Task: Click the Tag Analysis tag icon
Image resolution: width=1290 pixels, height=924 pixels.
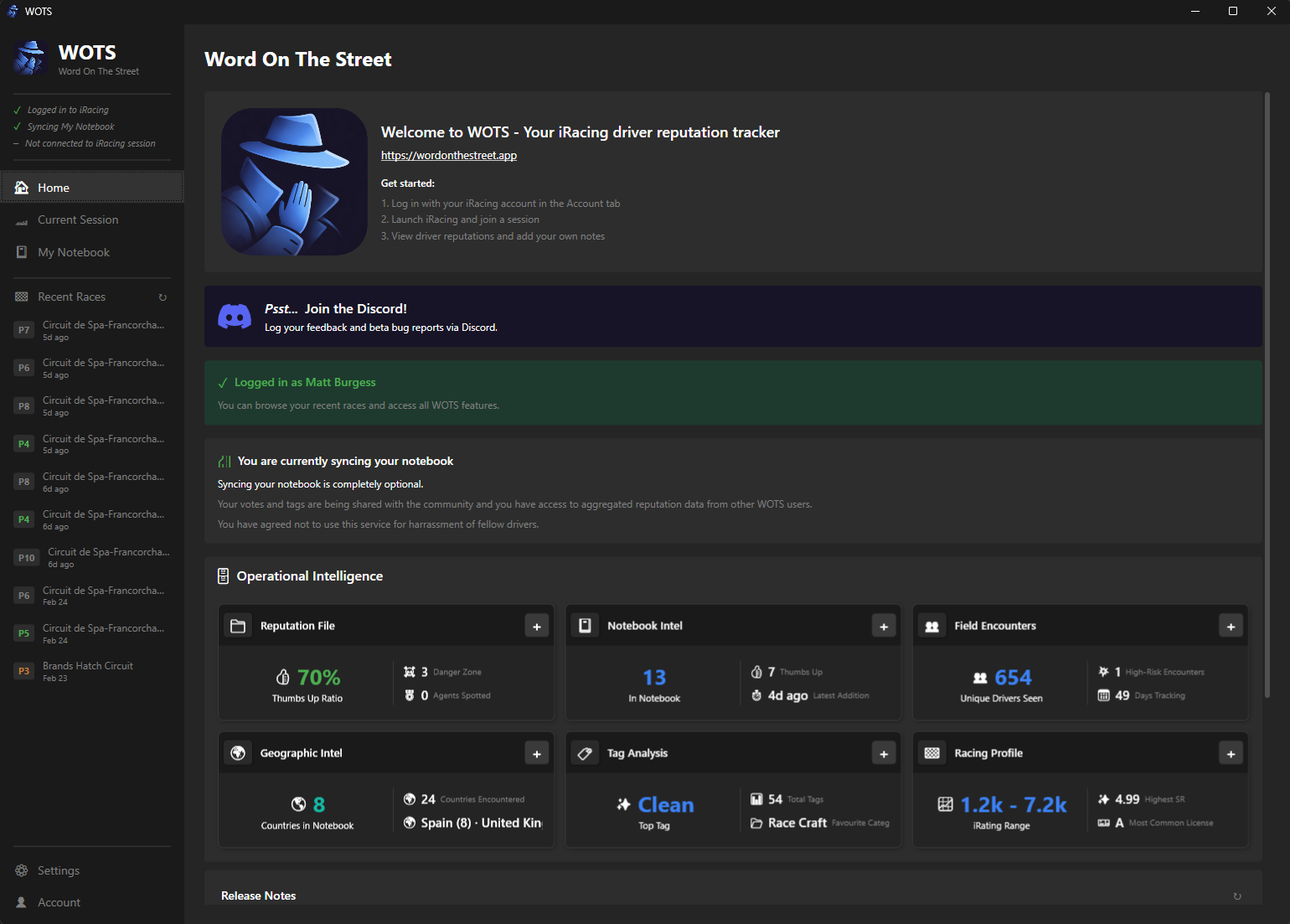Action: (x=585, y=752)
